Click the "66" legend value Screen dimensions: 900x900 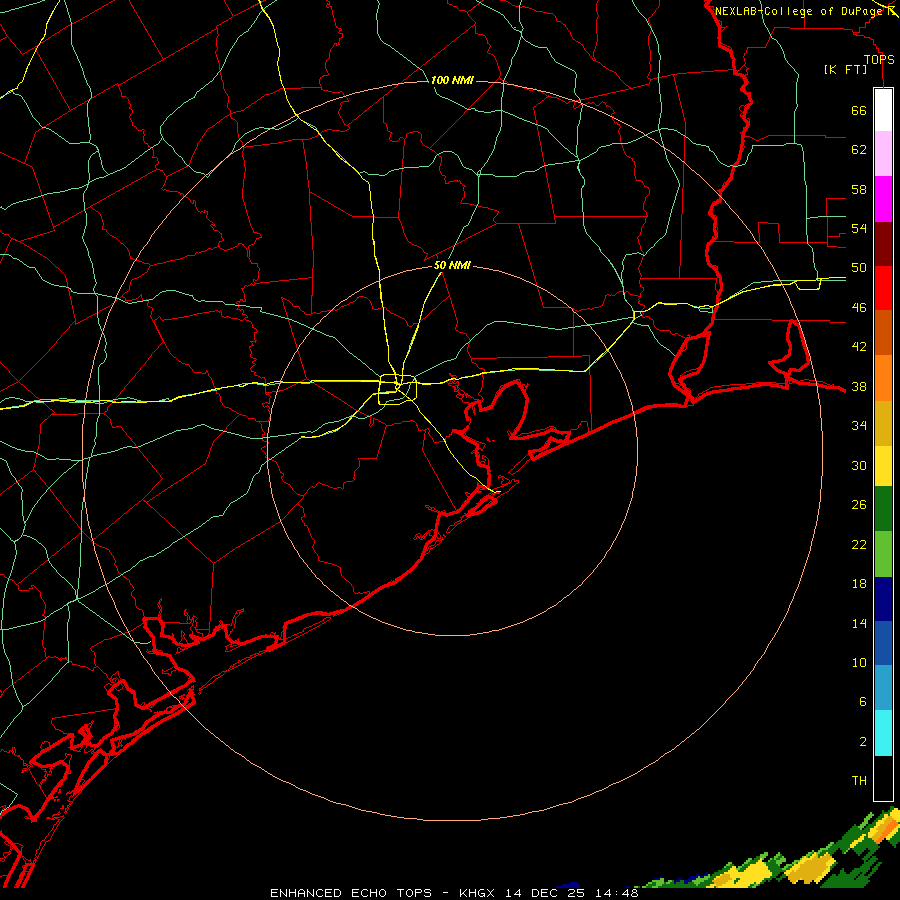click(859, 110)
